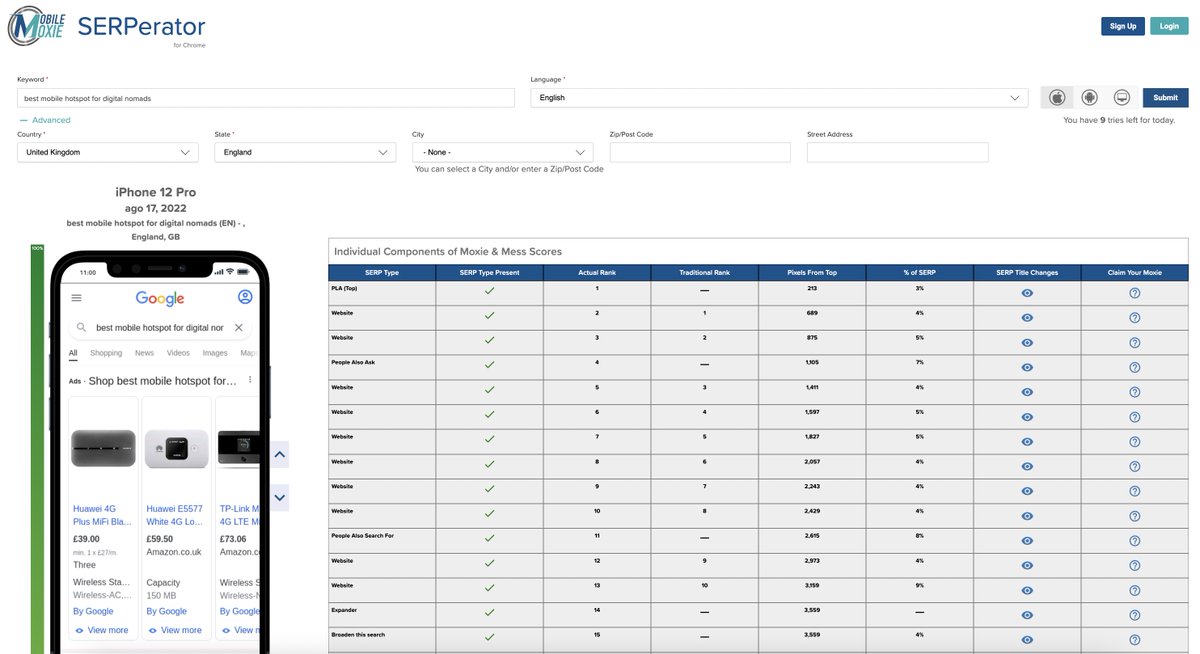Open Huawei 4G Plus MiFi product link
This screenshot has height=654, width=1200.
101,515
